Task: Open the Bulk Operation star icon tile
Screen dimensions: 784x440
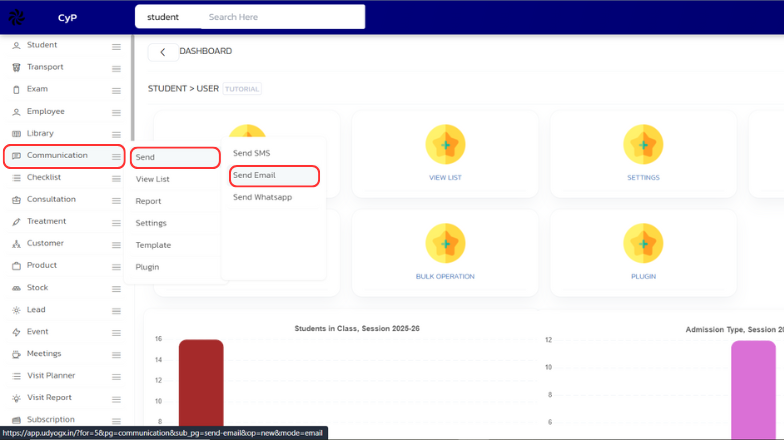Action: click(x=445, y=244)
